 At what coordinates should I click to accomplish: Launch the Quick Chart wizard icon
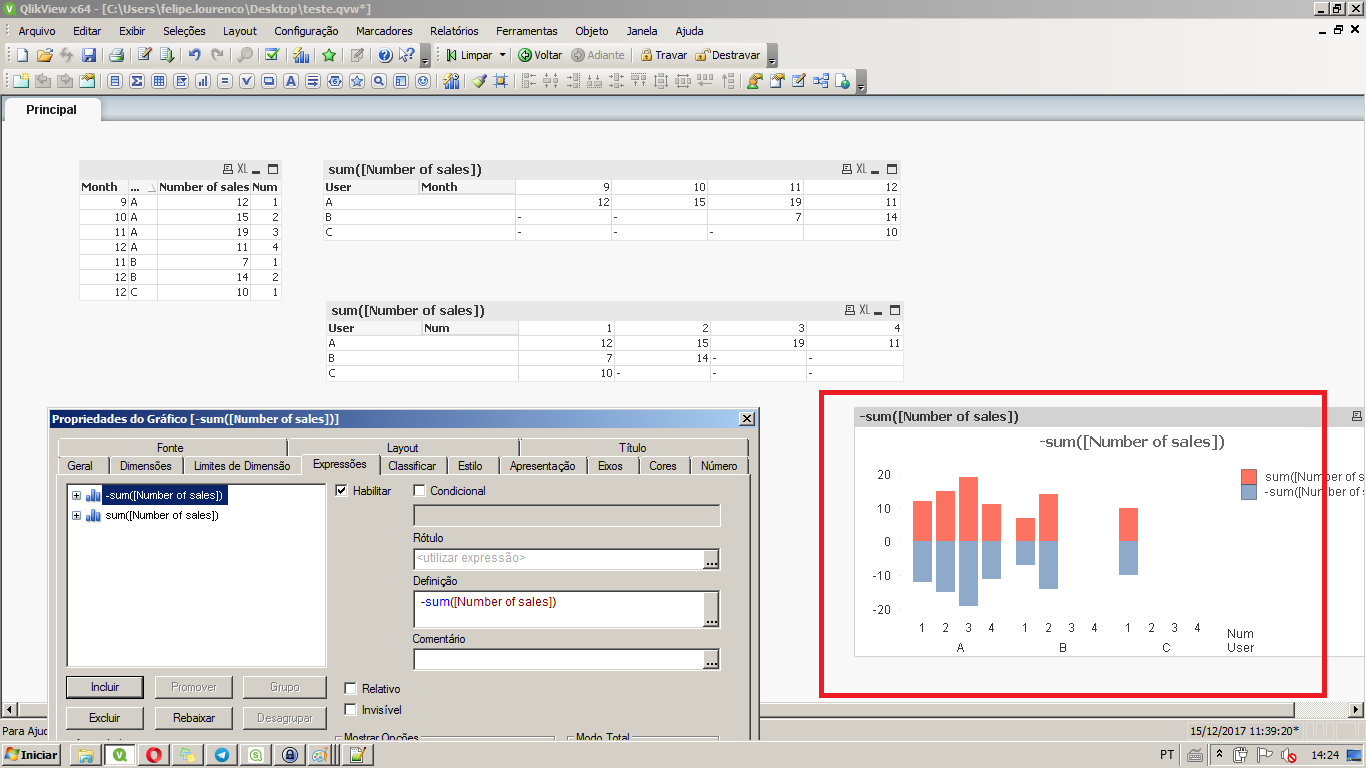pyautogui.click(x=300, y=55)
